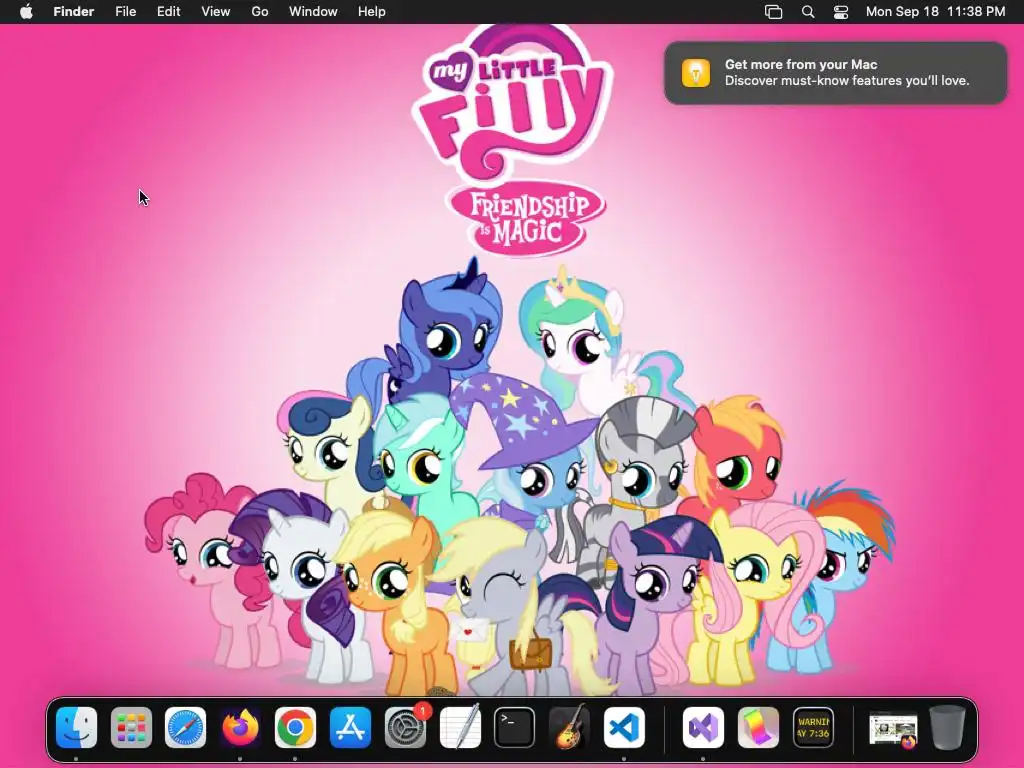
Task: Open the View menu
Action: 216,12
